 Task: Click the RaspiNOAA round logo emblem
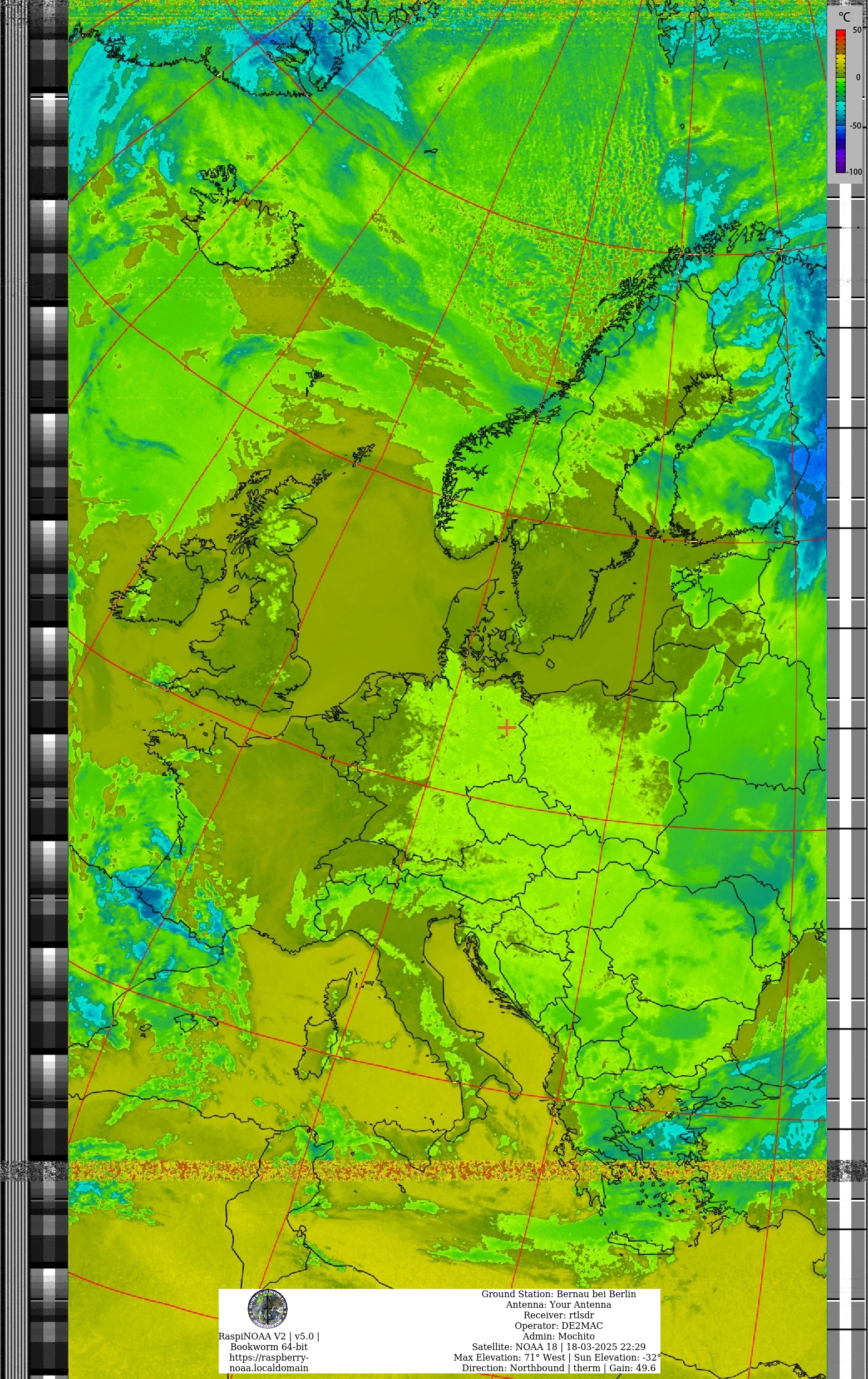tap(268, 1308)
